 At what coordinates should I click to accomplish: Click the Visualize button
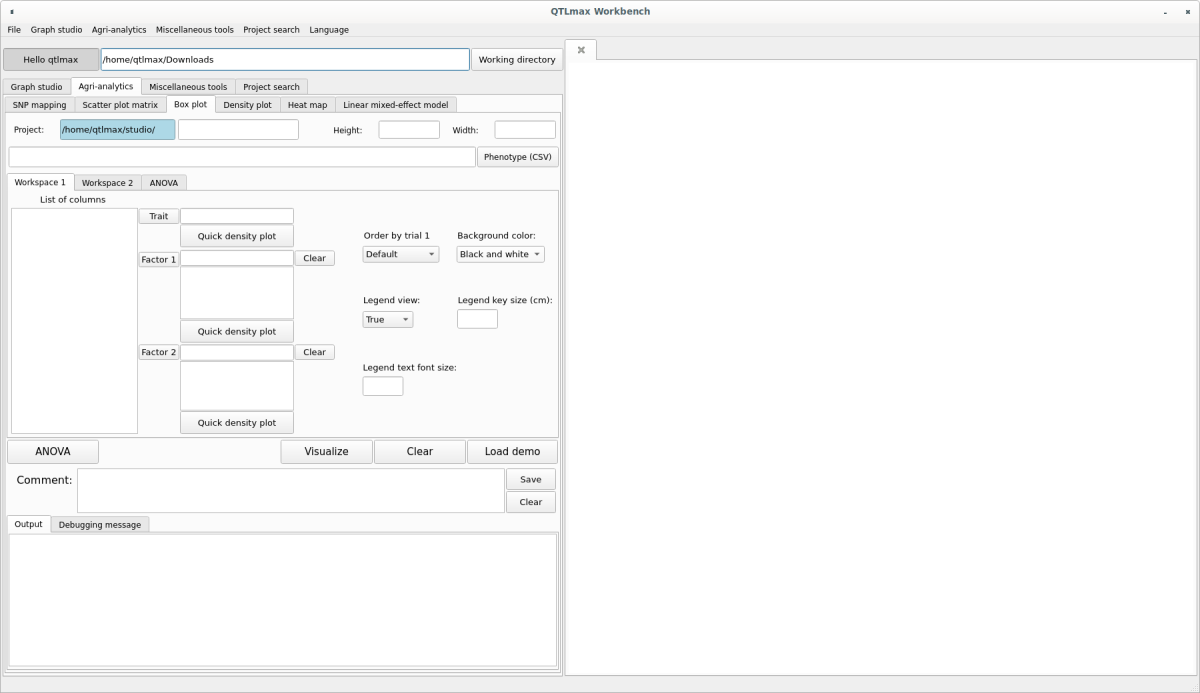(x=326, y=452)
